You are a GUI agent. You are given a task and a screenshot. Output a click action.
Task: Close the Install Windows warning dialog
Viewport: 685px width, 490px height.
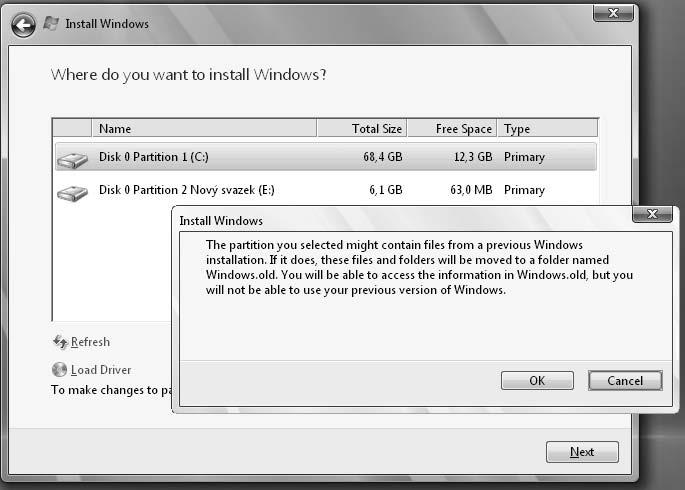point(652,214)
